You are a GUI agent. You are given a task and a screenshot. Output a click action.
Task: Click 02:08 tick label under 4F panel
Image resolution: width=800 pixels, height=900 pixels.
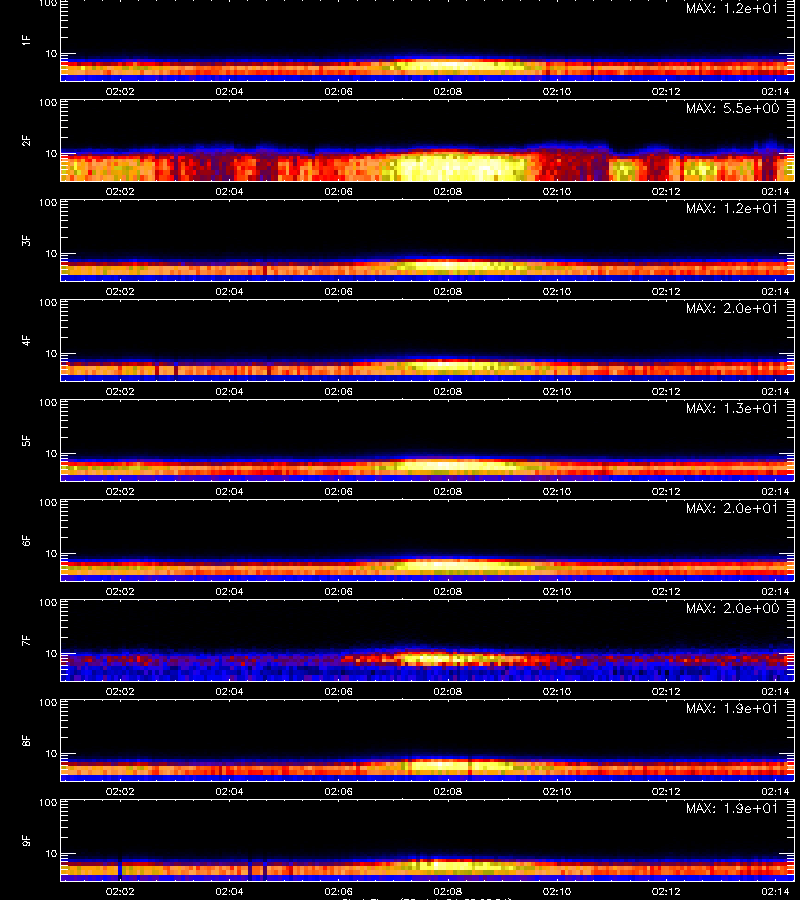(448, 391)
